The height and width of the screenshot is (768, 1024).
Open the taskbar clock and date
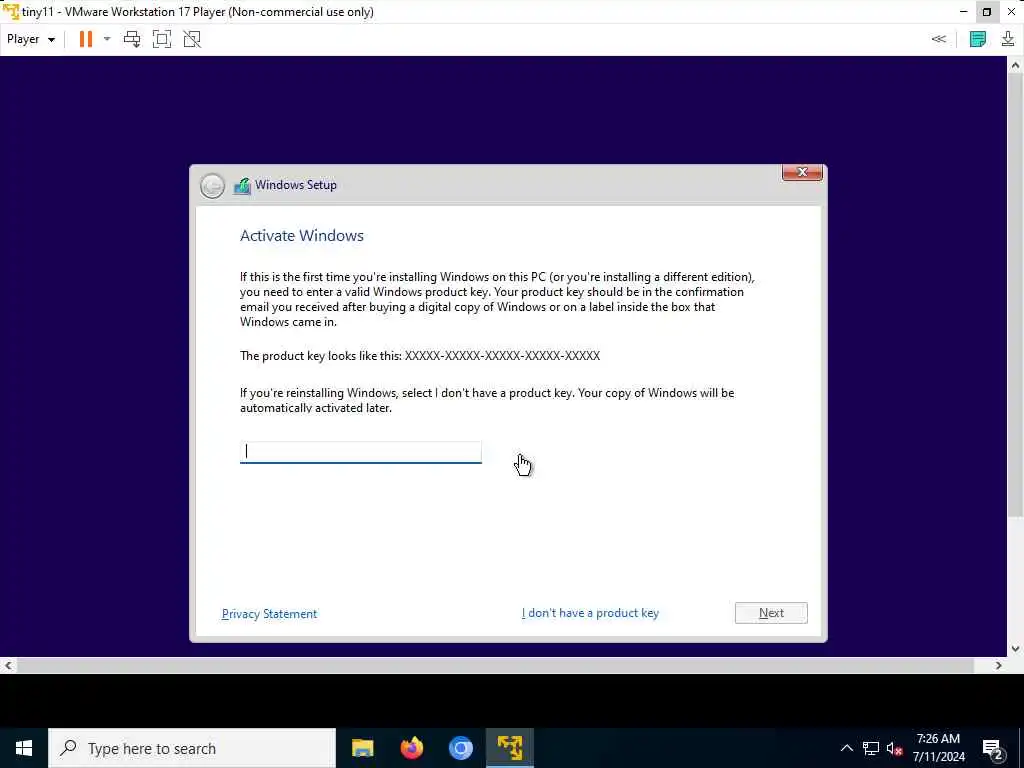[938, 748]
